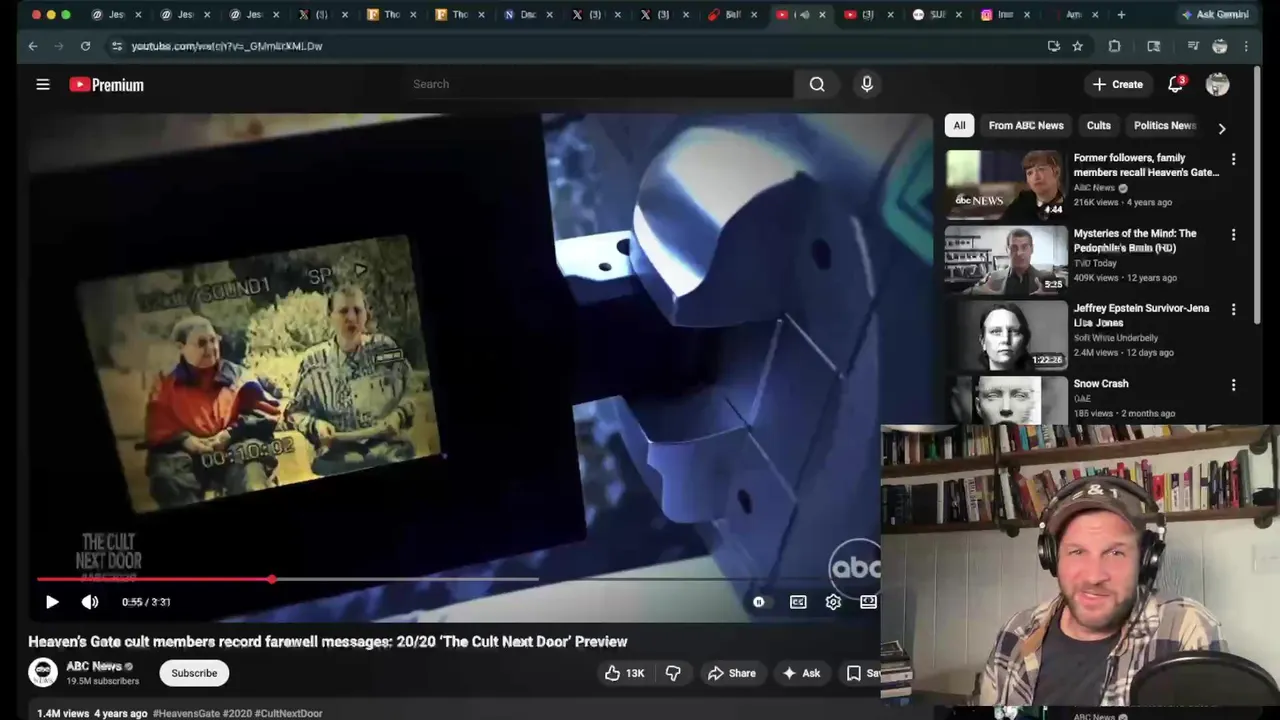Click the search magnifier button
This screenshot has height=720, width=1280.
[x=817, y=84]
